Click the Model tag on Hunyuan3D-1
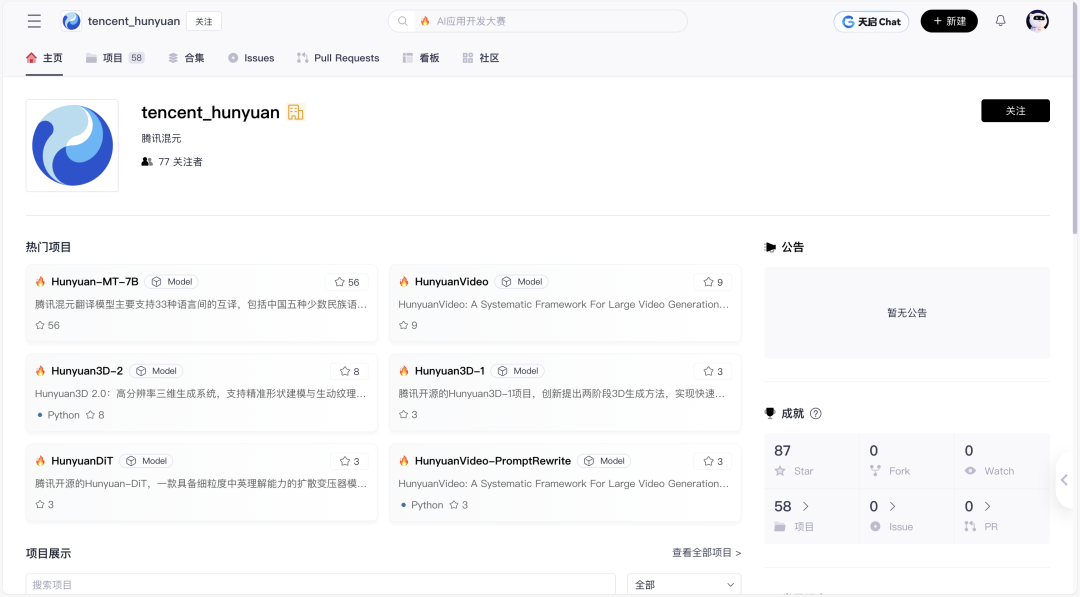The image size is (1080, 597). [518, 370]
